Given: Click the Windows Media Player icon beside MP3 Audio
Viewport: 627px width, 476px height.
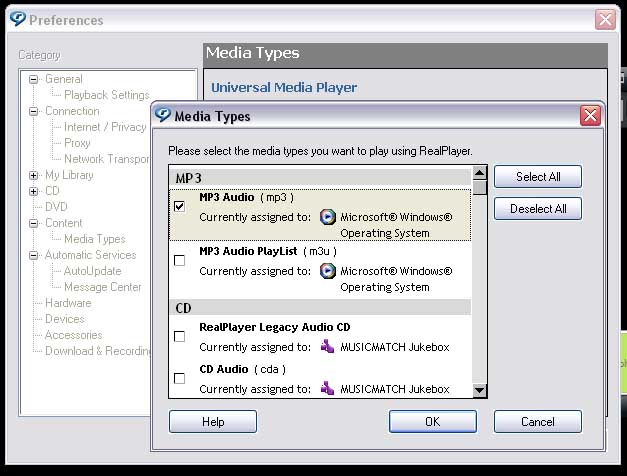Looking at the screenshot, I should coord(327,217).
